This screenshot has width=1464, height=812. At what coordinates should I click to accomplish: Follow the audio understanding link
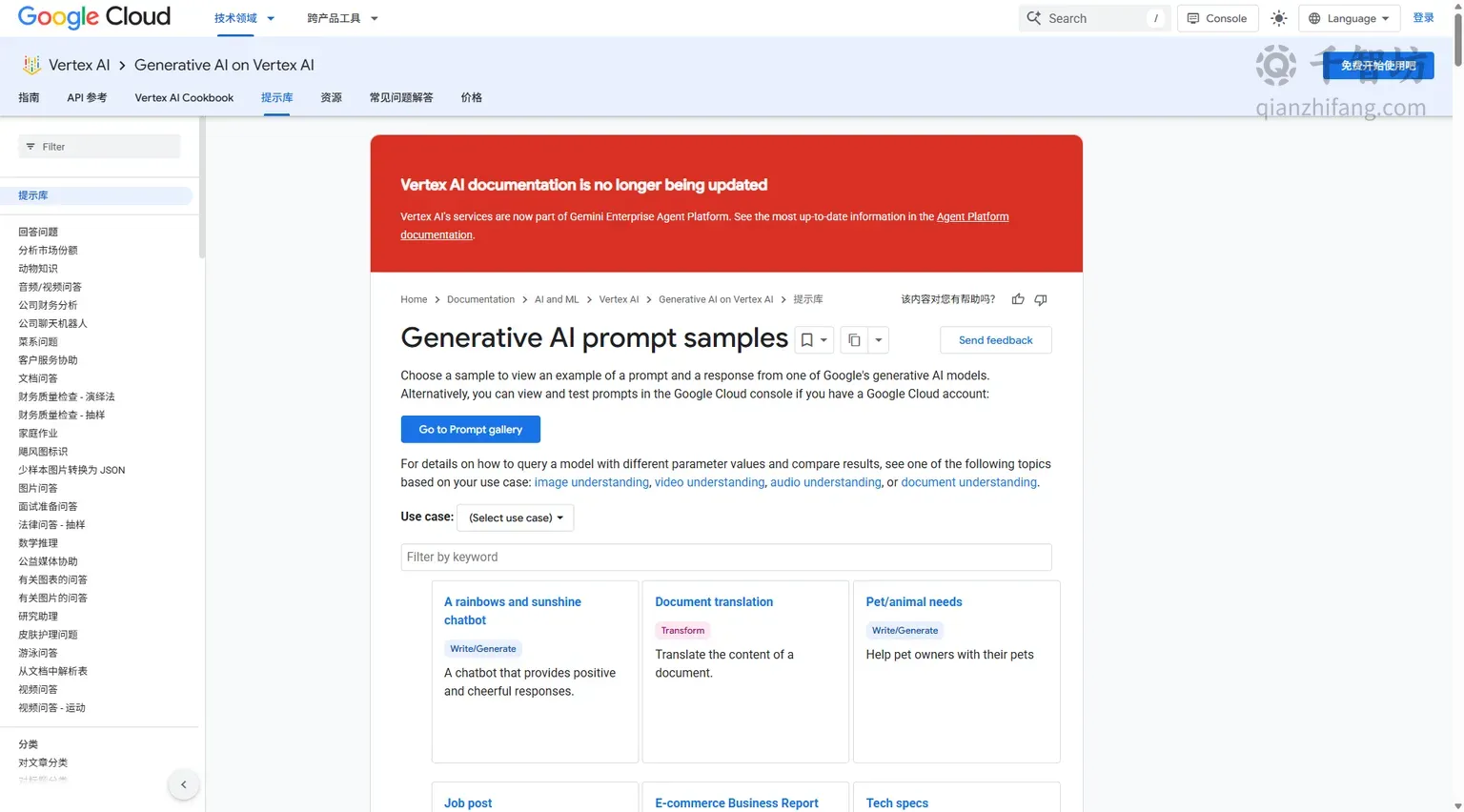coord(825,482)
